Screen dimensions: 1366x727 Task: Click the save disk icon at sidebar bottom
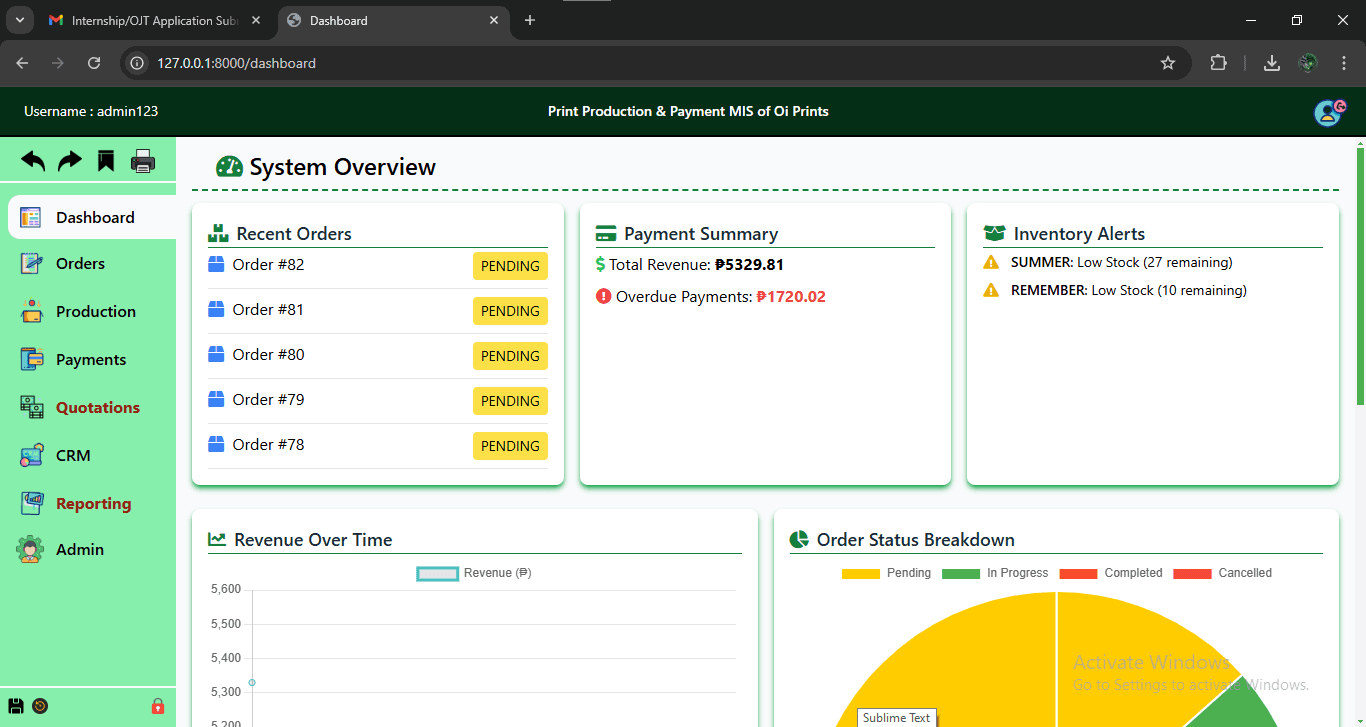pyautogui.click(x=16, y=706)
